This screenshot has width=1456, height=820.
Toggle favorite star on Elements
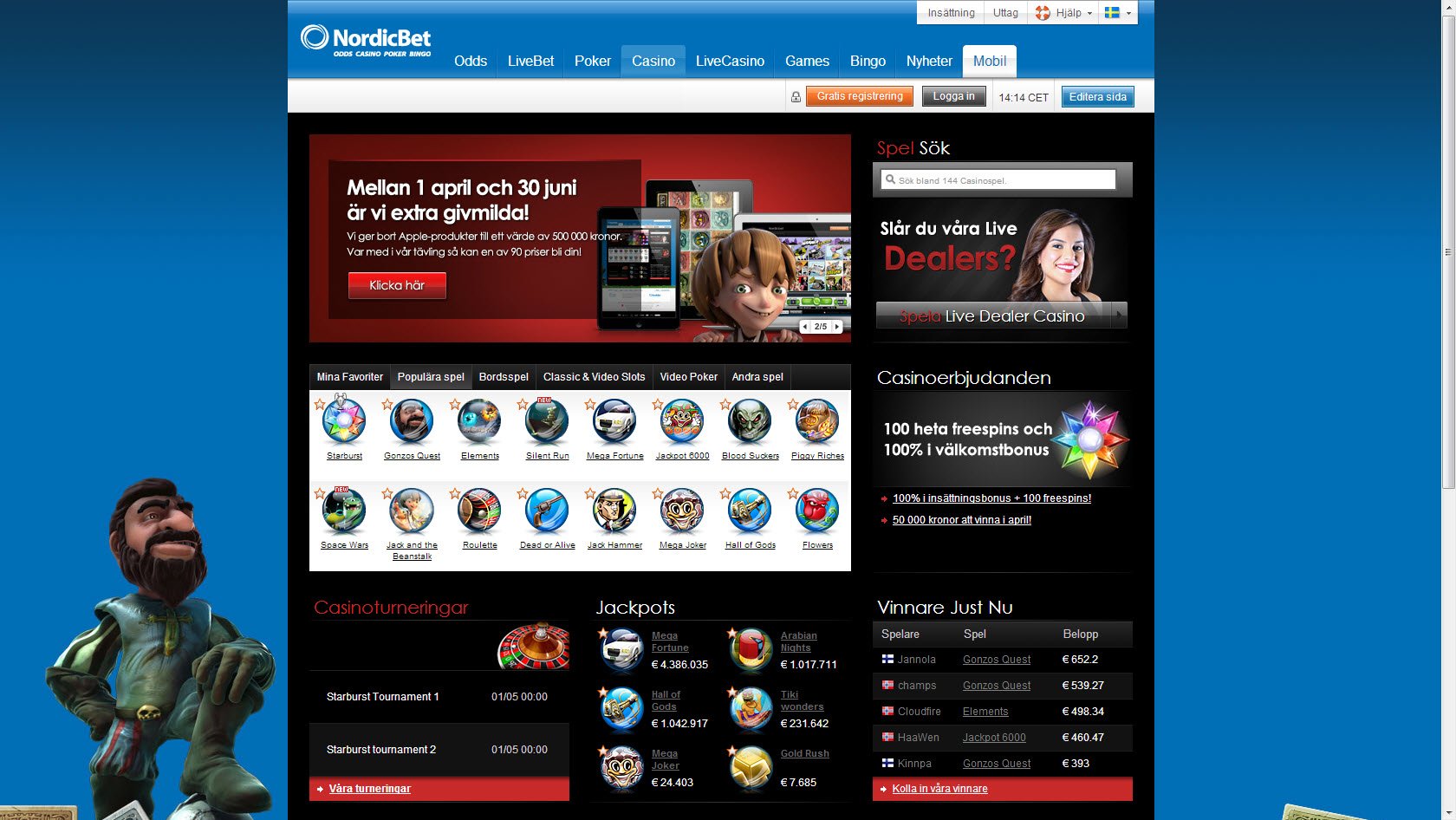(455, 404)
